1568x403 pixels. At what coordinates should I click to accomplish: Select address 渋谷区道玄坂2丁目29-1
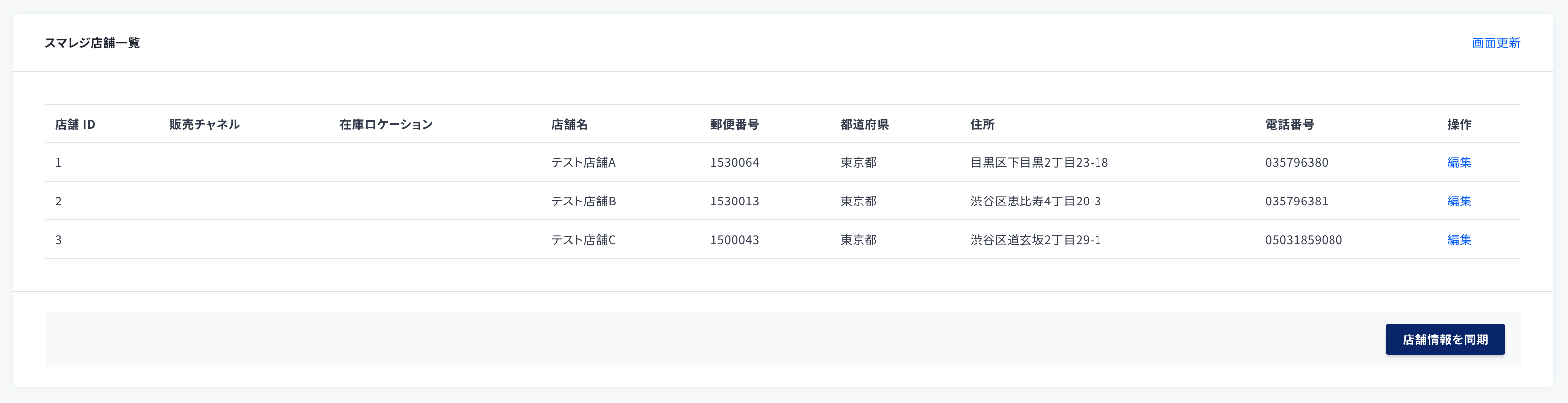tap(1035, 240)
